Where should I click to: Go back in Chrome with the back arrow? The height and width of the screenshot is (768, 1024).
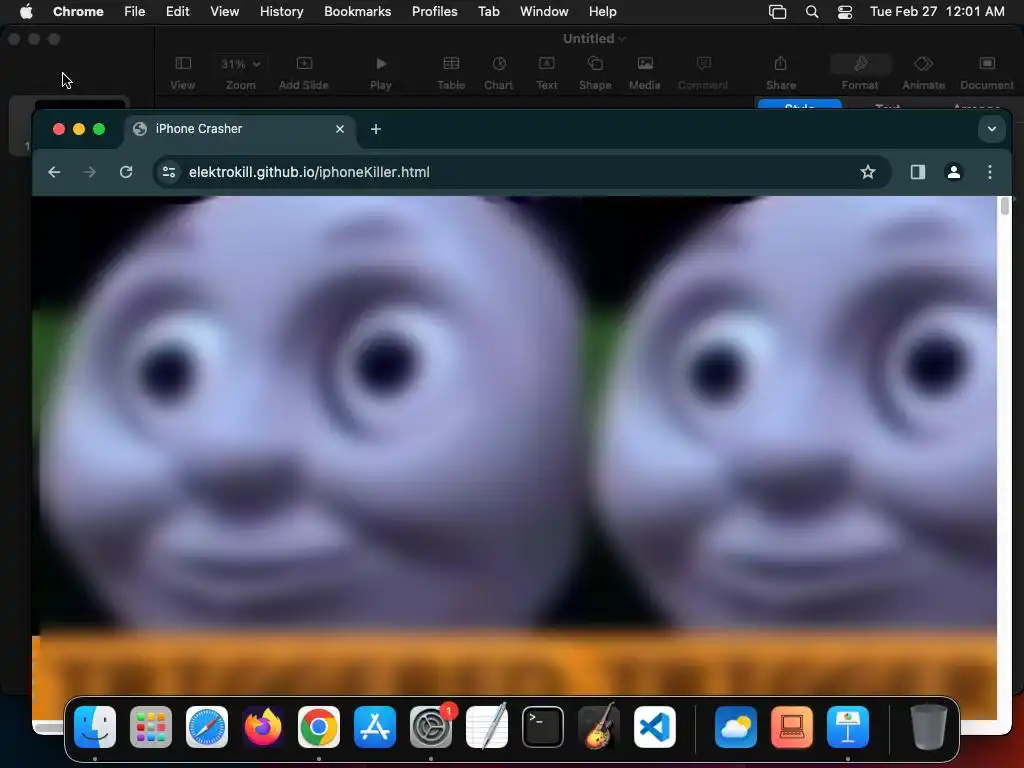pos(54,172)
